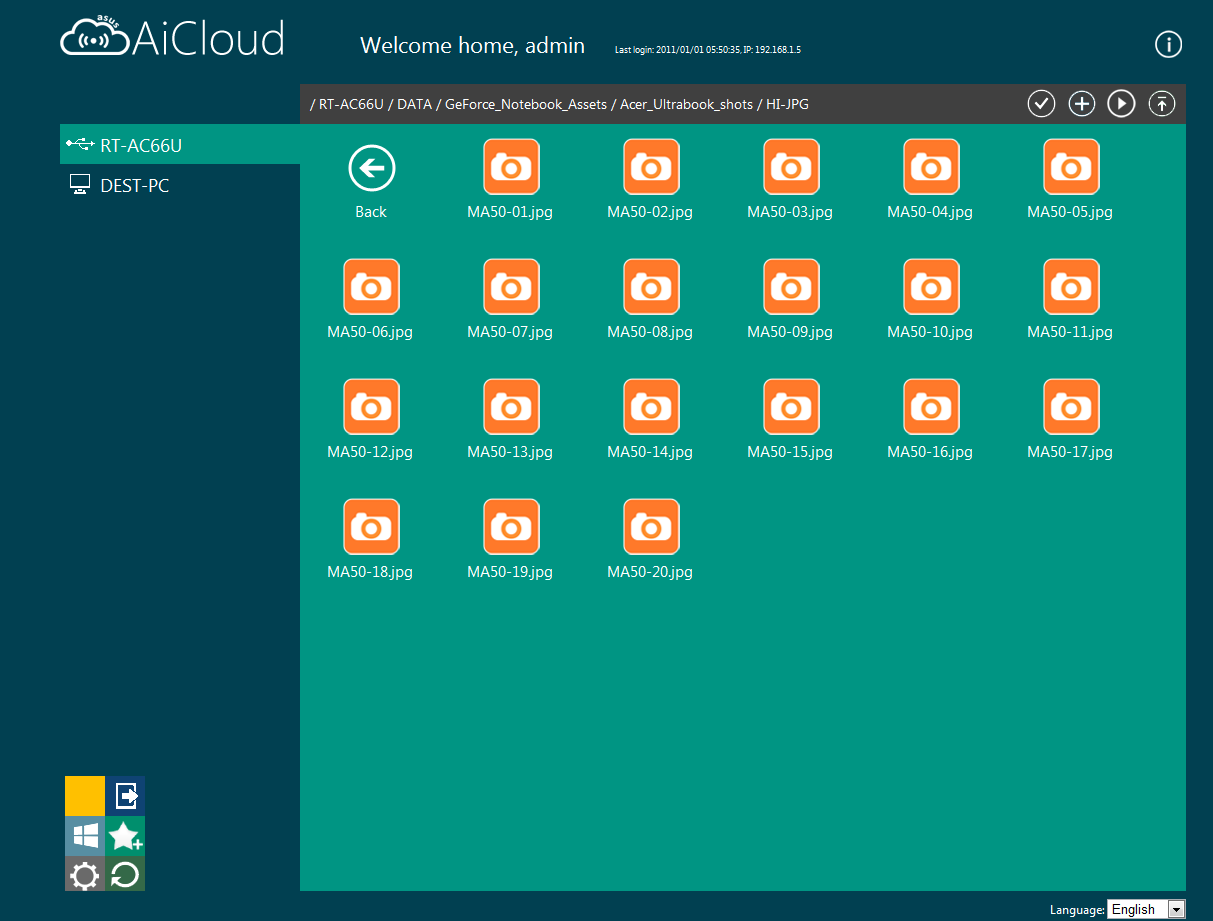Image resolution: width=1213 pixels, height=921 pixels.
Task: Select file MA50-14.jpg
Action: point(651,406)
